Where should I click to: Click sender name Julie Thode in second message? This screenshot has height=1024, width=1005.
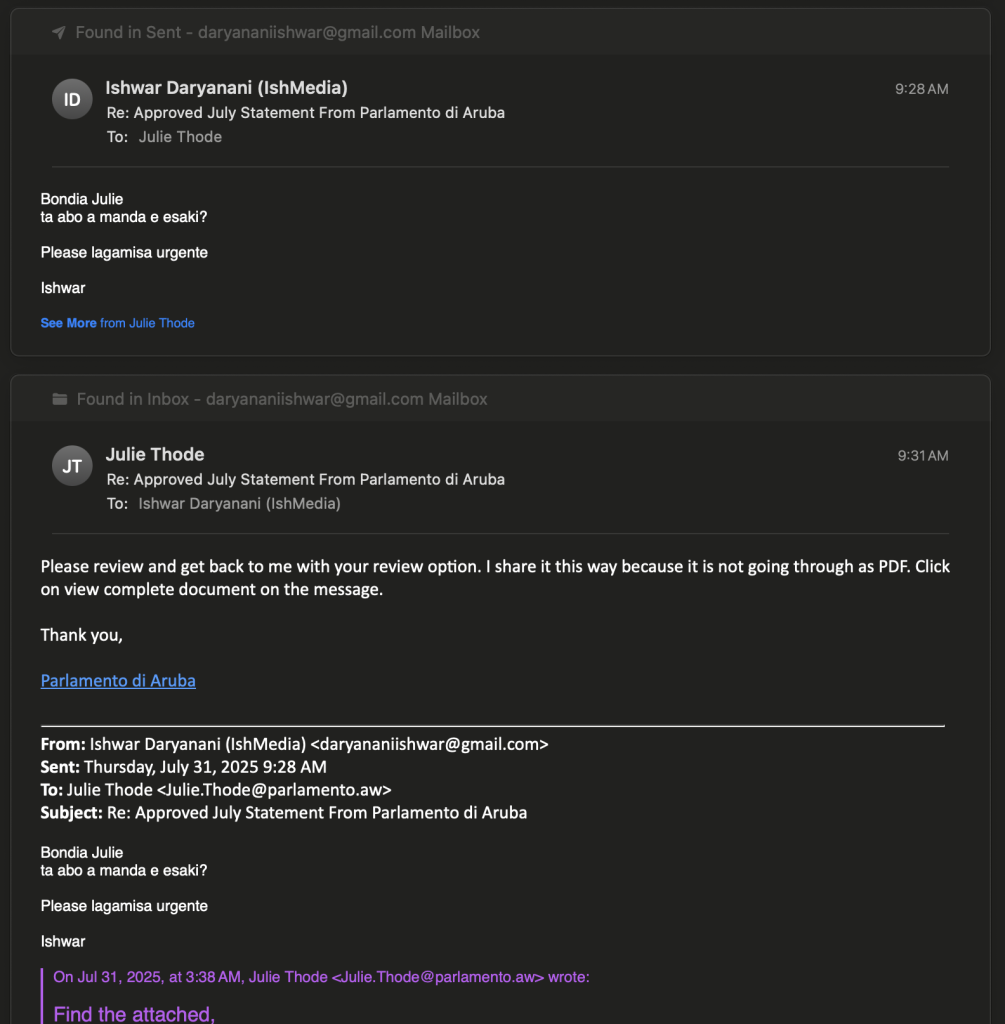click(x=155, y=455)
